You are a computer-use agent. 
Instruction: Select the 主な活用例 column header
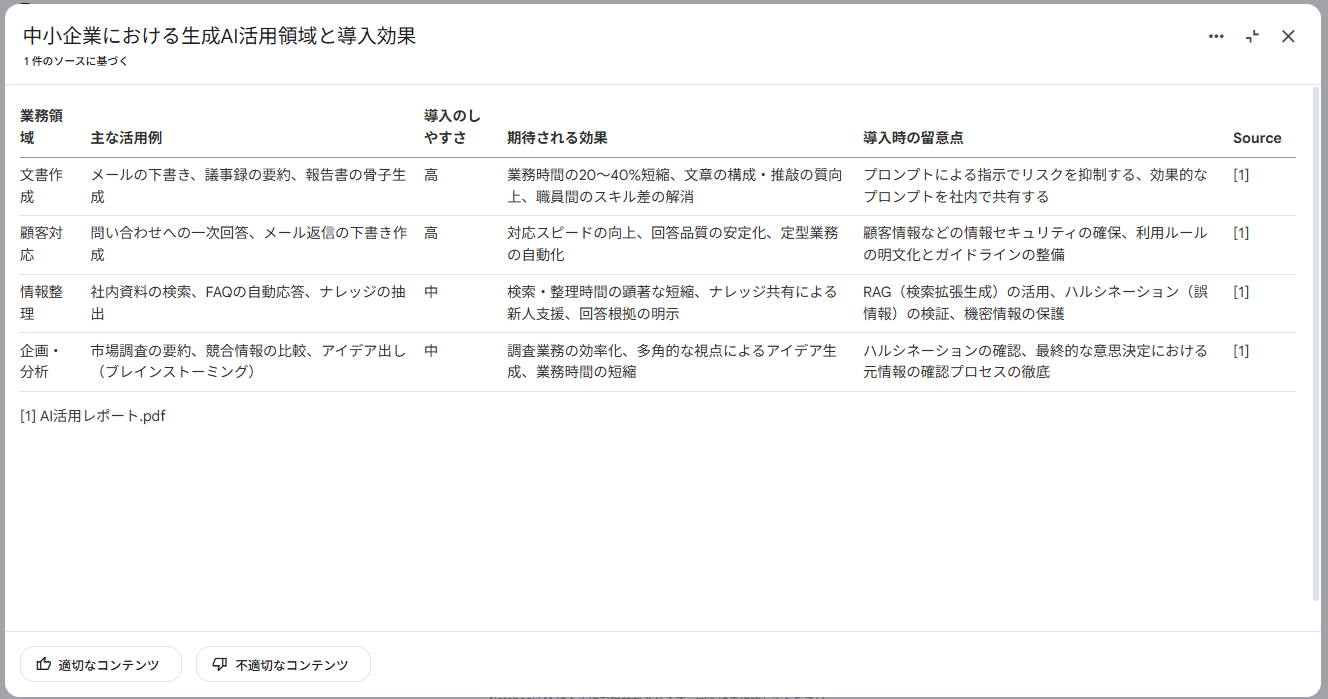[126, 138]
